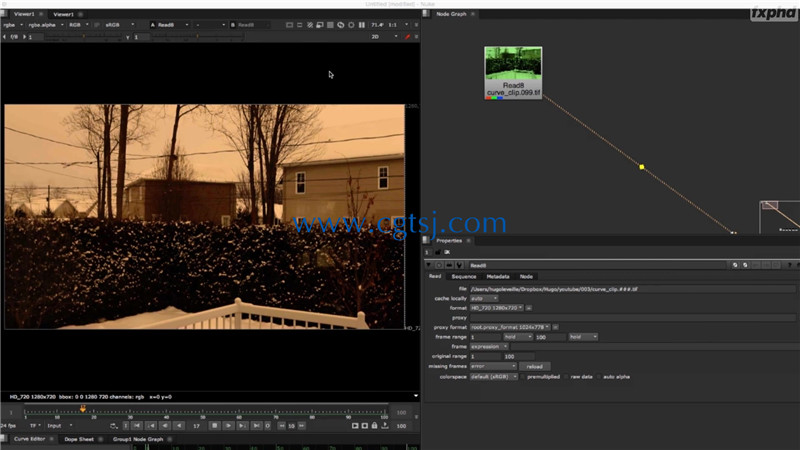800x450 pixels.
Task: Open the cache locally dropdown
Action: point(484,298)
